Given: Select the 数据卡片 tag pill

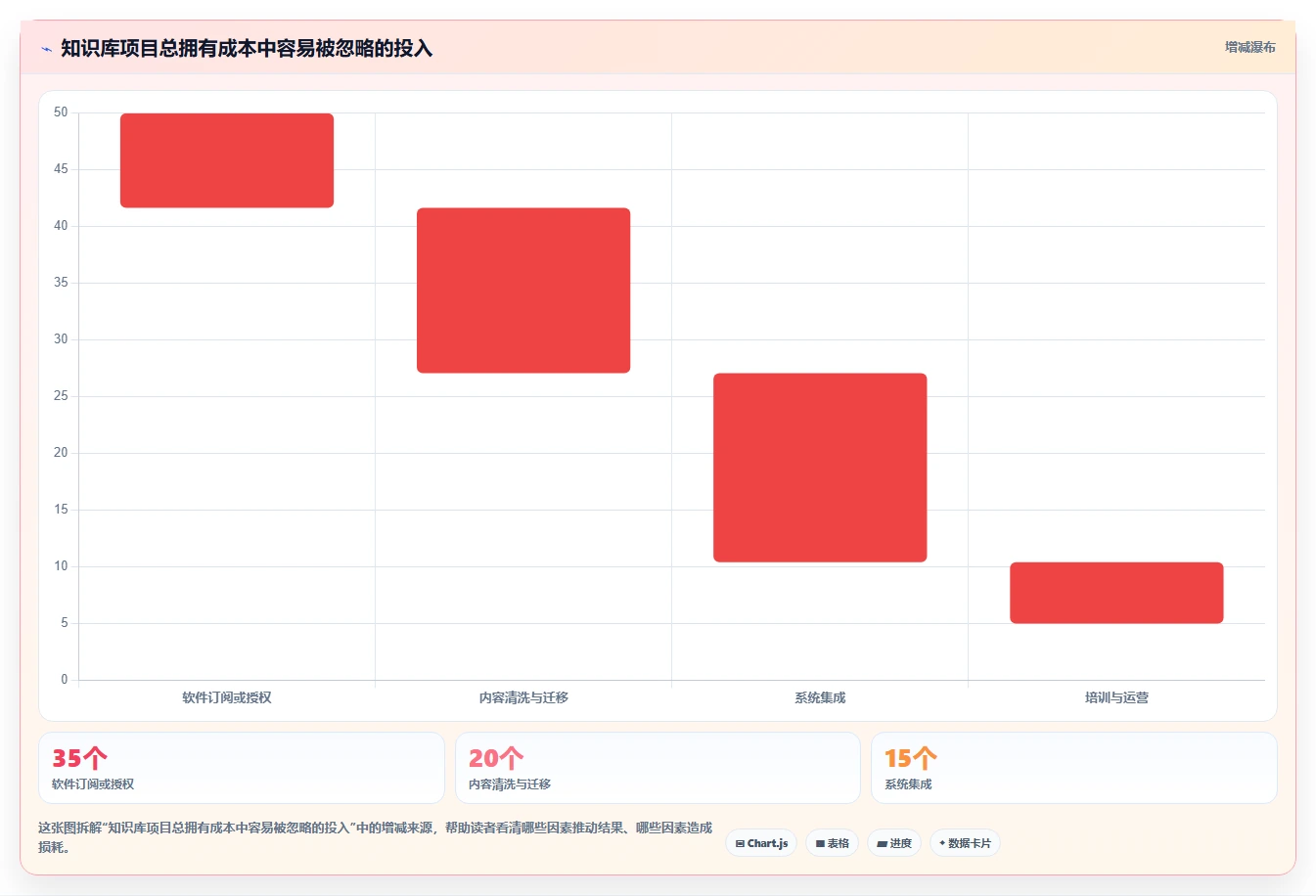Looking at the screenshot, I should point(965,843).
